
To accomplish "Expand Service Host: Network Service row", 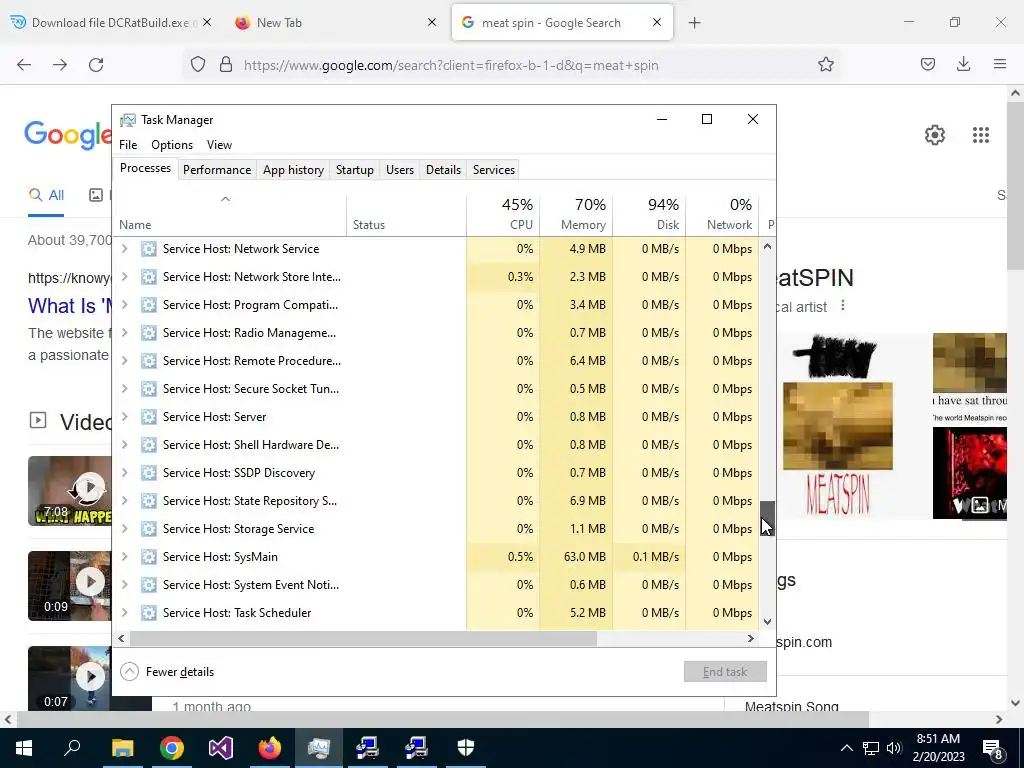I will click(x=125, y=249).
